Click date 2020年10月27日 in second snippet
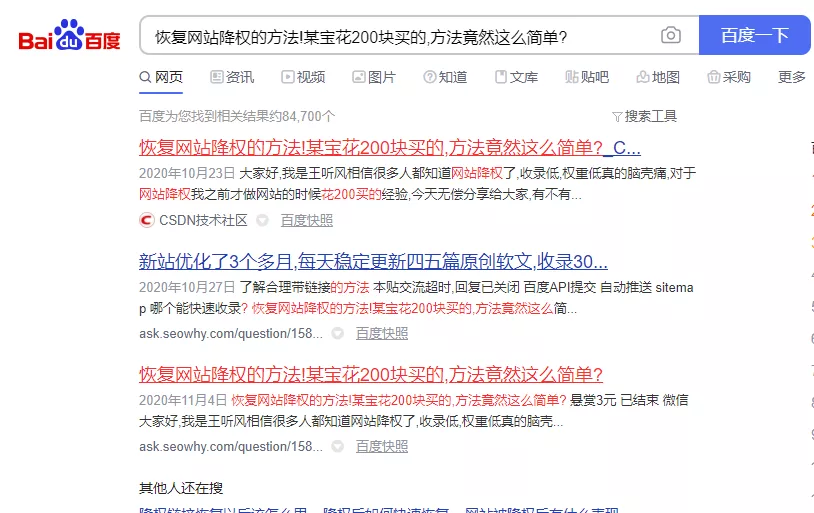Screen dimensions: 814x513 (x=187, y=287)
